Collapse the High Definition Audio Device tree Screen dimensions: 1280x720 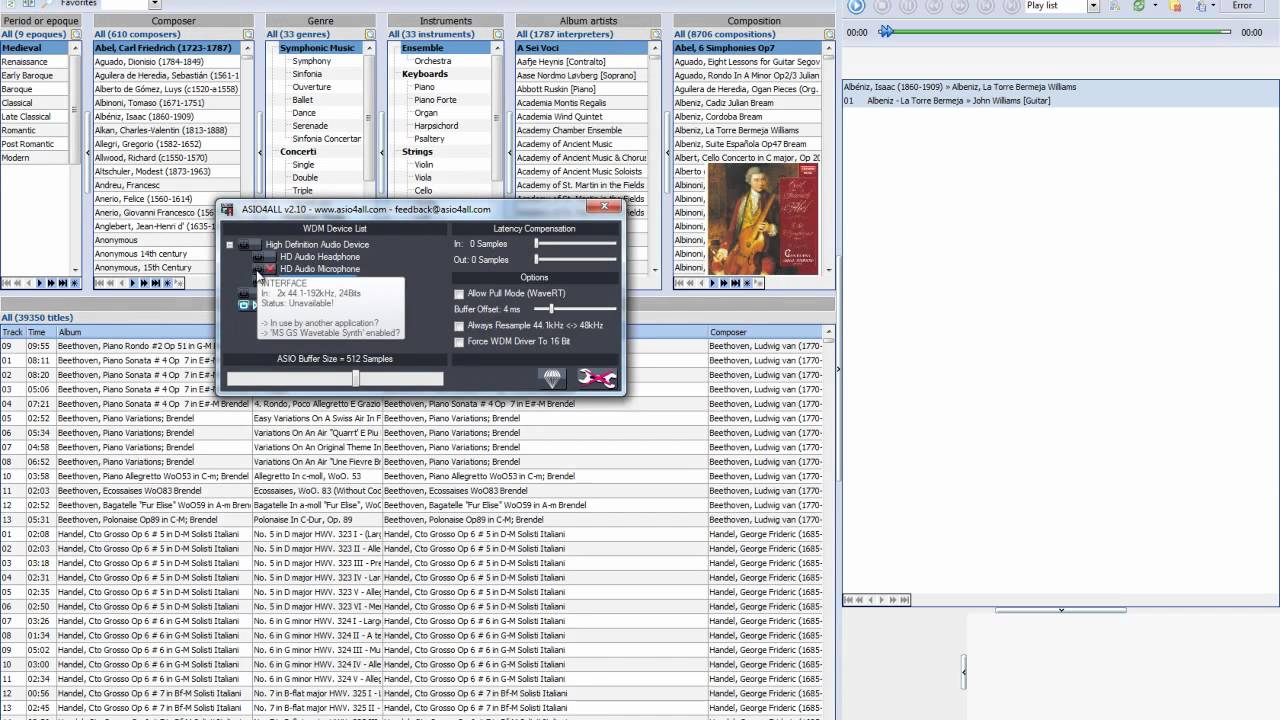pos(229,245)
